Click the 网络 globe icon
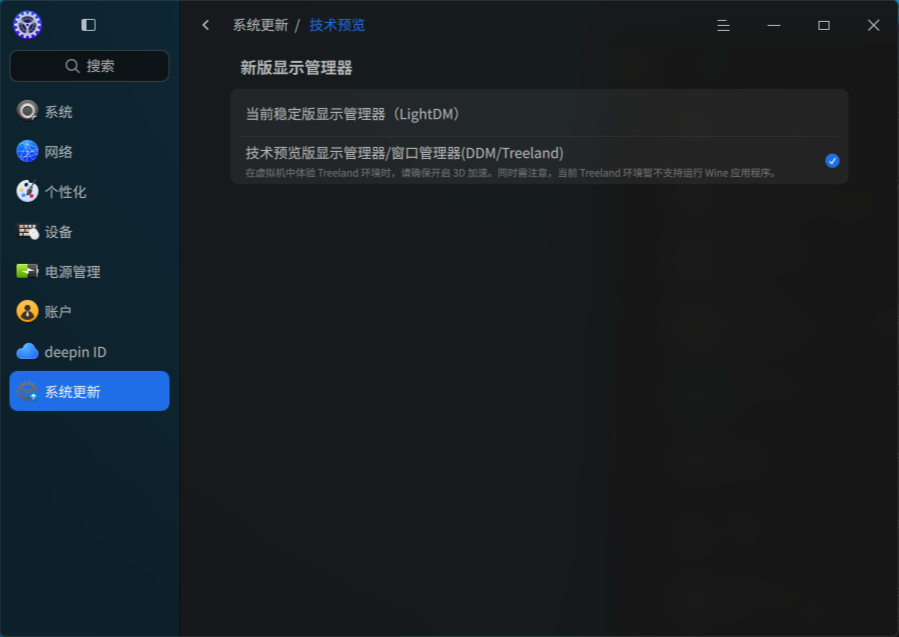 click(x=27, y=151)
